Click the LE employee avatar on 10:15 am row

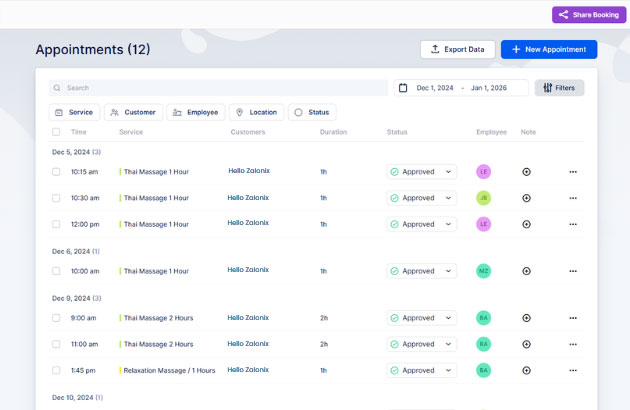click(483, 172)
